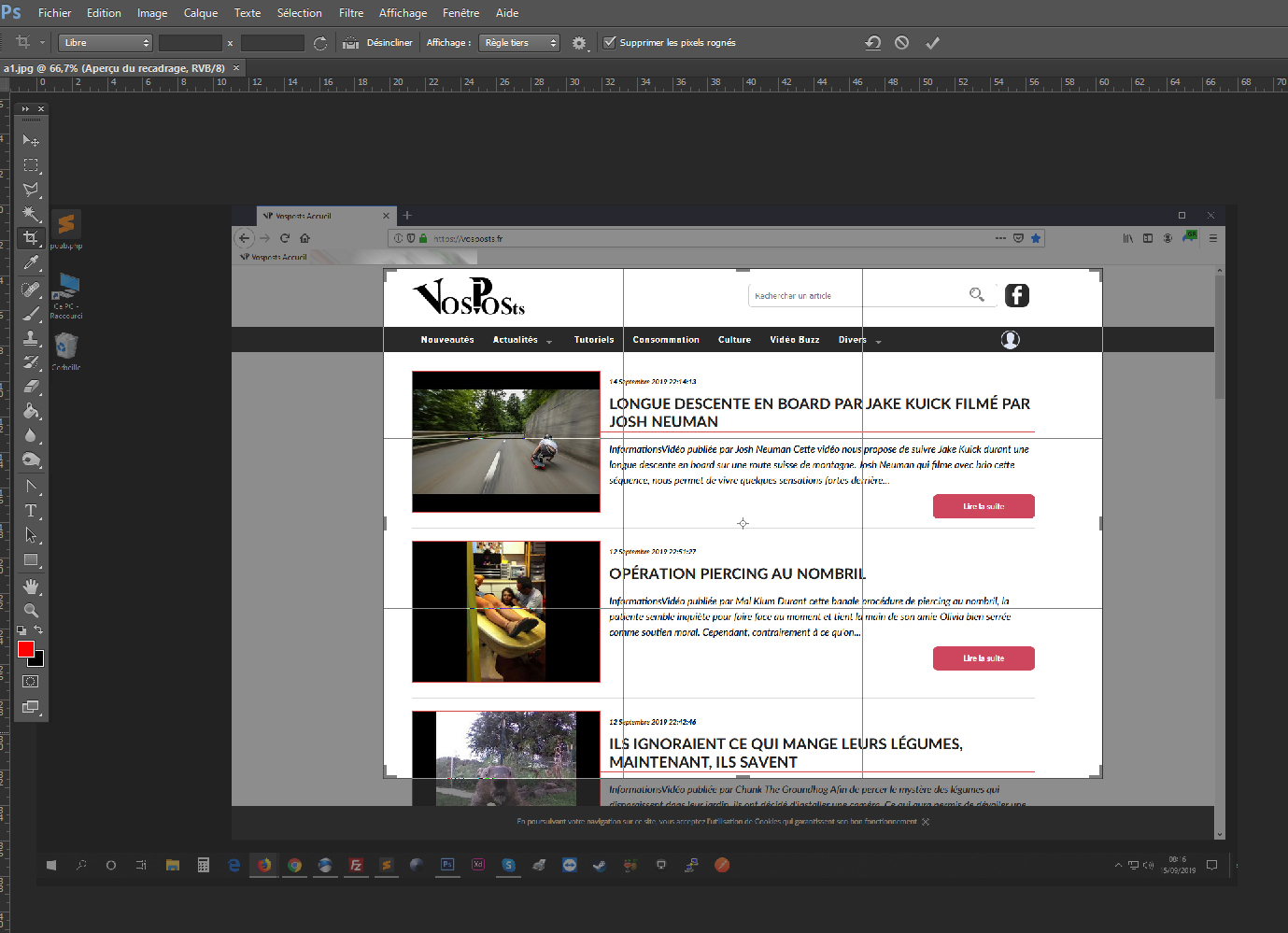Select the Blur tool
The height and width of the screenshot is (933, 1288).
tap(31, 435)
